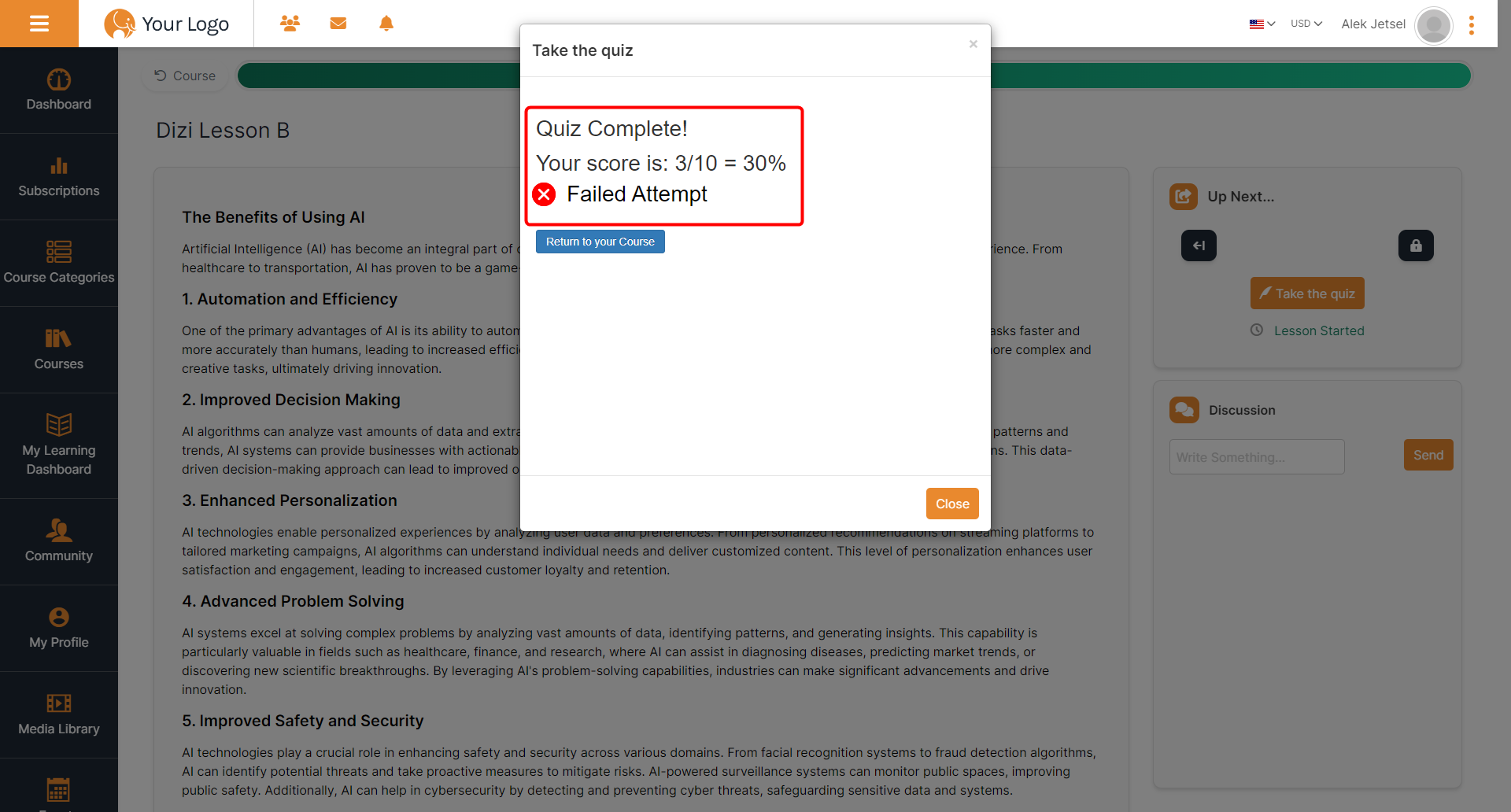Open the three-dot menu near profile
1511x812 pixels.
1472,25
